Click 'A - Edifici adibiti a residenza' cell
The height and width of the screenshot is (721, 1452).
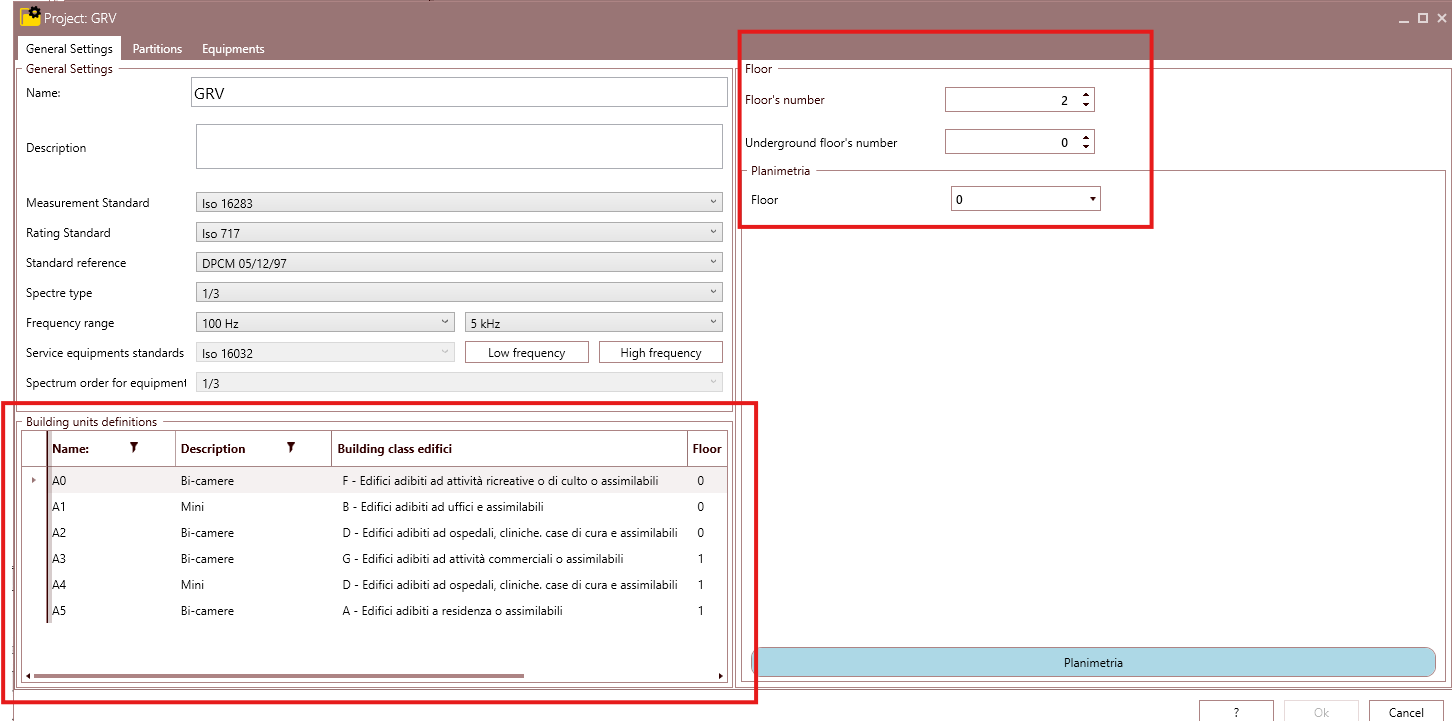pos(510,611)
